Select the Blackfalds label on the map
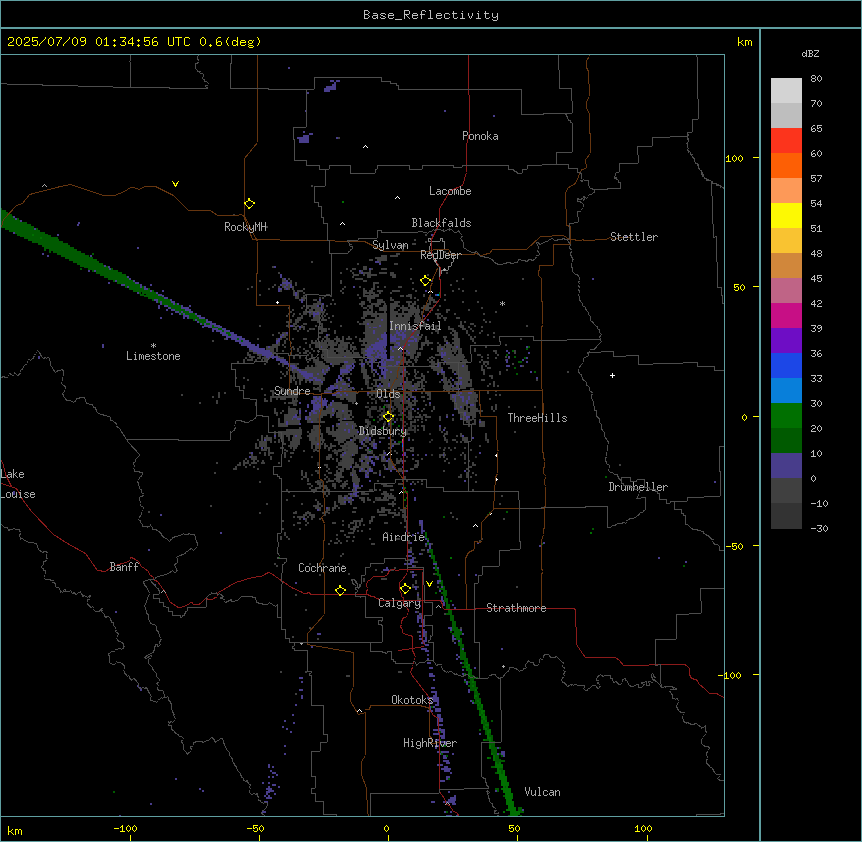Screen dimensions: 862x842 pos(441,223)
